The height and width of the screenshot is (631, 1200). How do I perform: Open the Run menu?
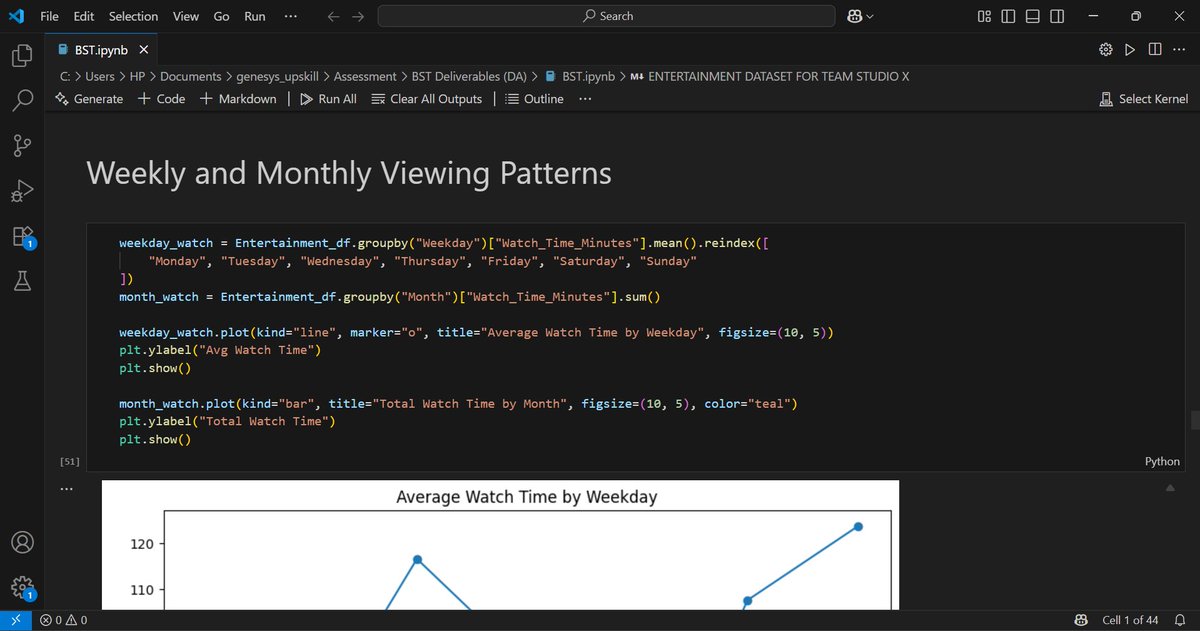click(x=255, y=16)
